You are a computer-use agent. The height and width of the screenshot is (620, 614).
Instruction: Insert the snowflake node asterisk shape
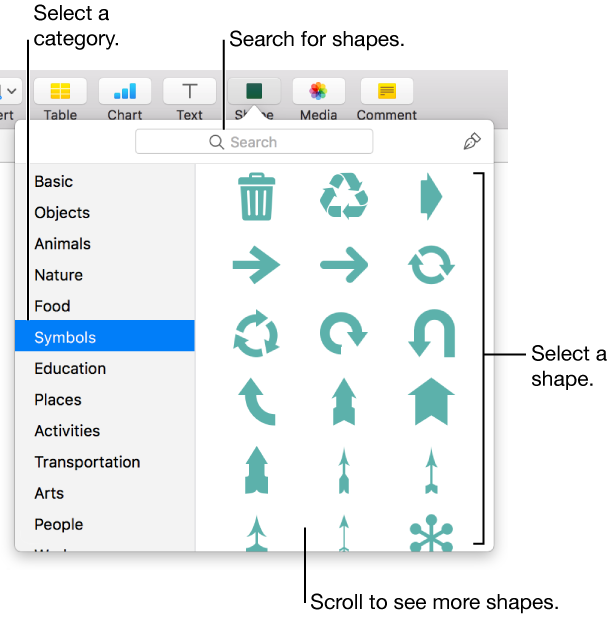coord(431,533)
